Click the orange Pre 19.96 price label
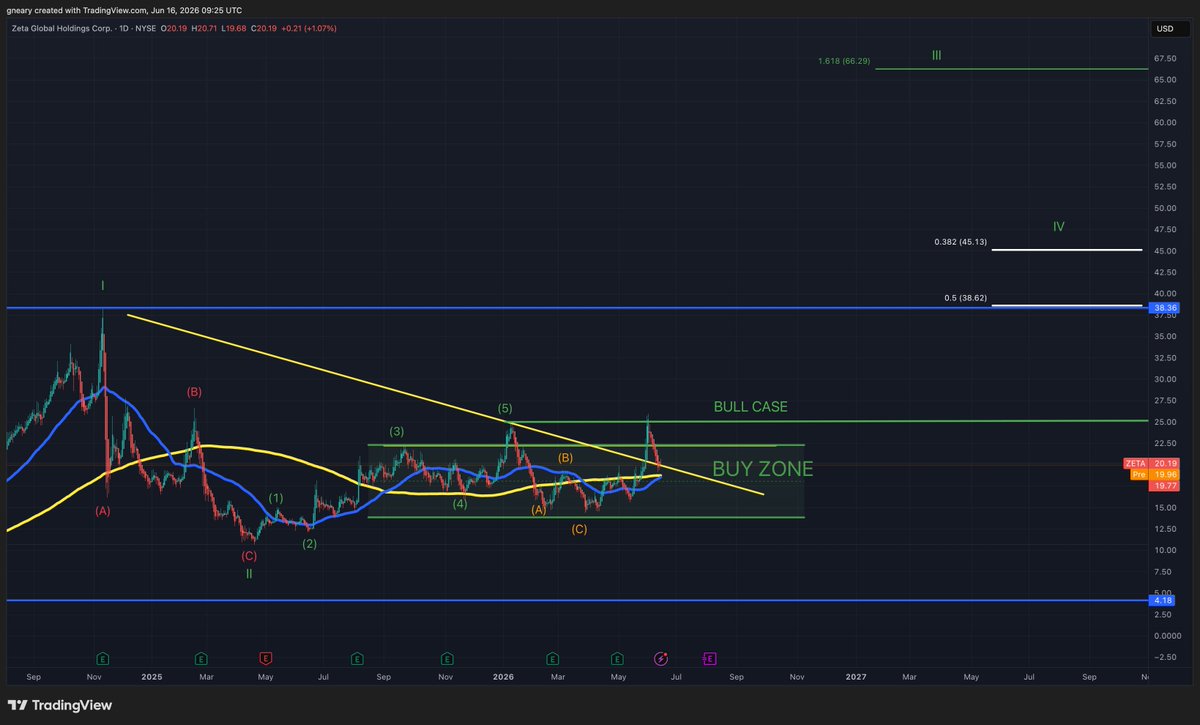Viewport: 1200px width, 725px height. coord(1153,474)
